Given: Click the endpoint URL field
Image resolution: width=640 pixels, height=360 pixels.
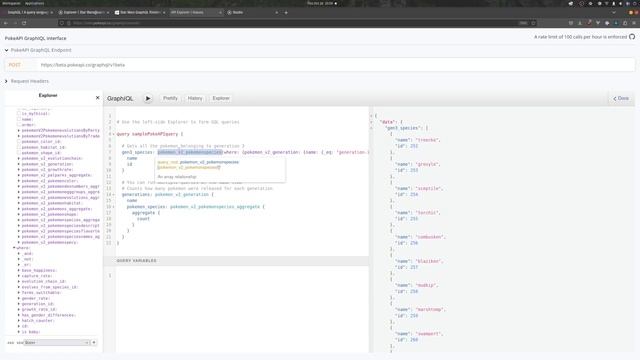Looking at the screenshot, I should tap(335, 65).
